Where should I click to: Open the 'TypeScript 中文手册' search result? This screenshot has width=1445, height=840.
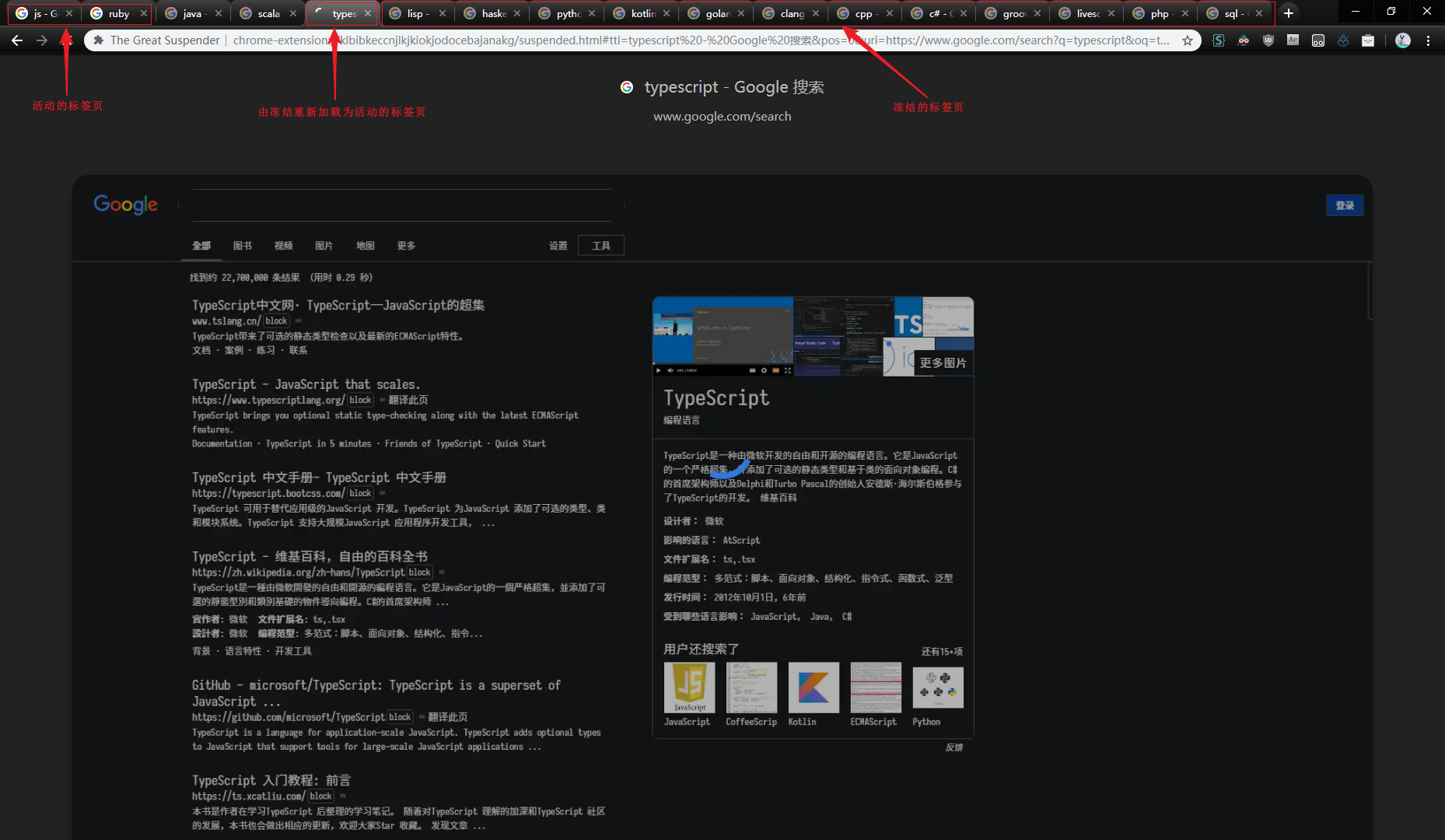(320, 478)
